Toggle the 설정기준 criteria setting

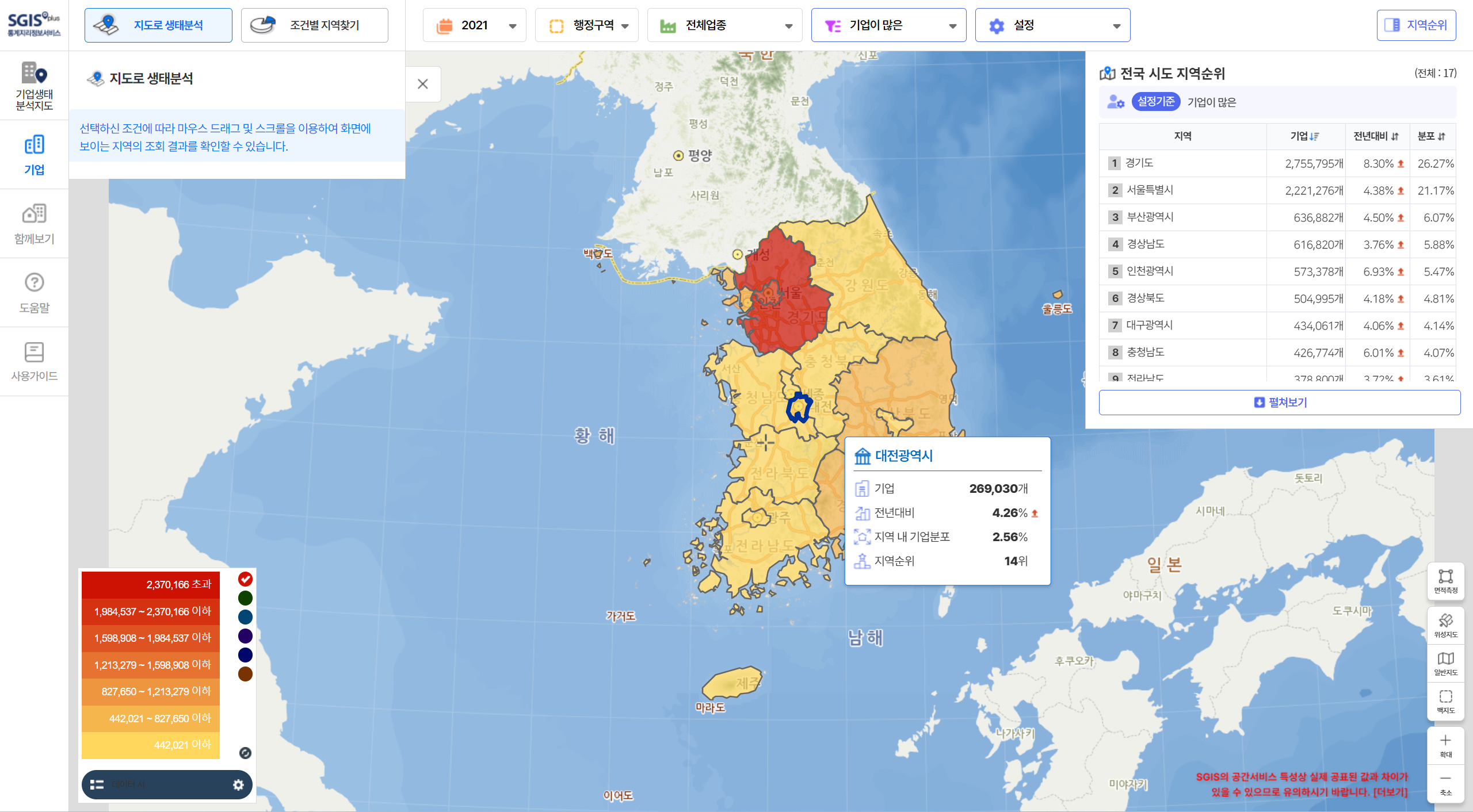tap(1157, 102)
